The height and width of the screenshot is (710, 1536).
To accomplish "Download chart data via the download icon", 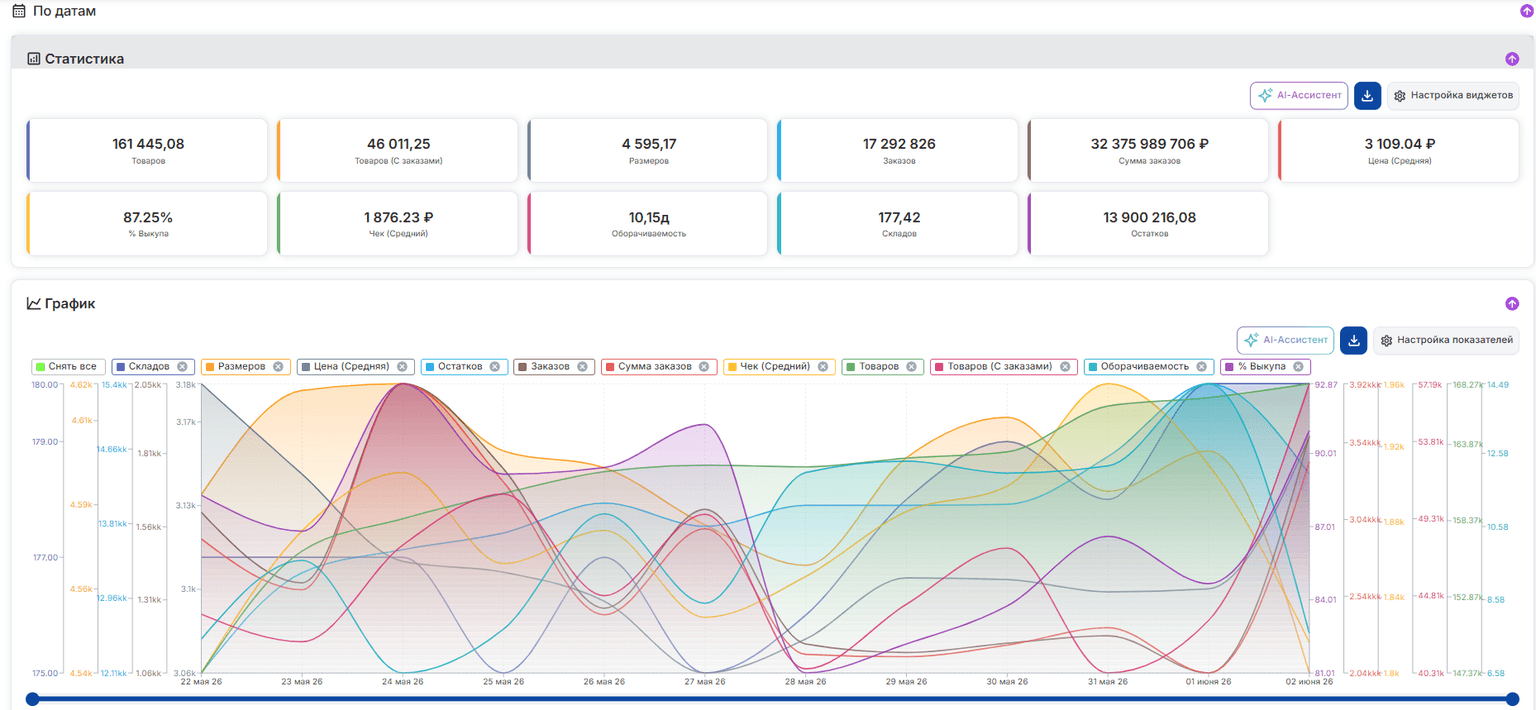I will 1353,340.
